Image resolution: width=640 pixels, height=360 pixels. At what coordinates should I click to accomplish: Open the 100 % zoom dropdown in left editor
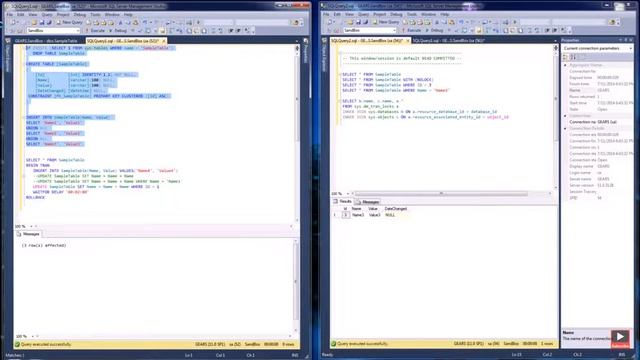[31, 226]
